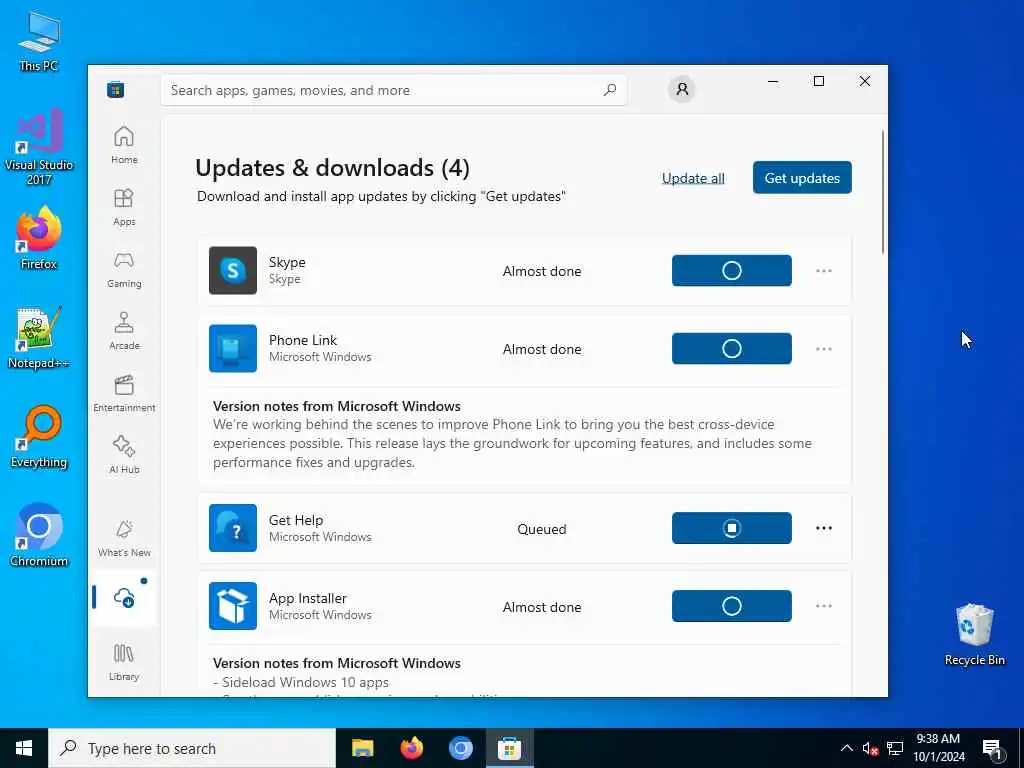Select the Notepad++ desktop shortcut
This screenshot has height=768, width=1024.
coord(39,338)
